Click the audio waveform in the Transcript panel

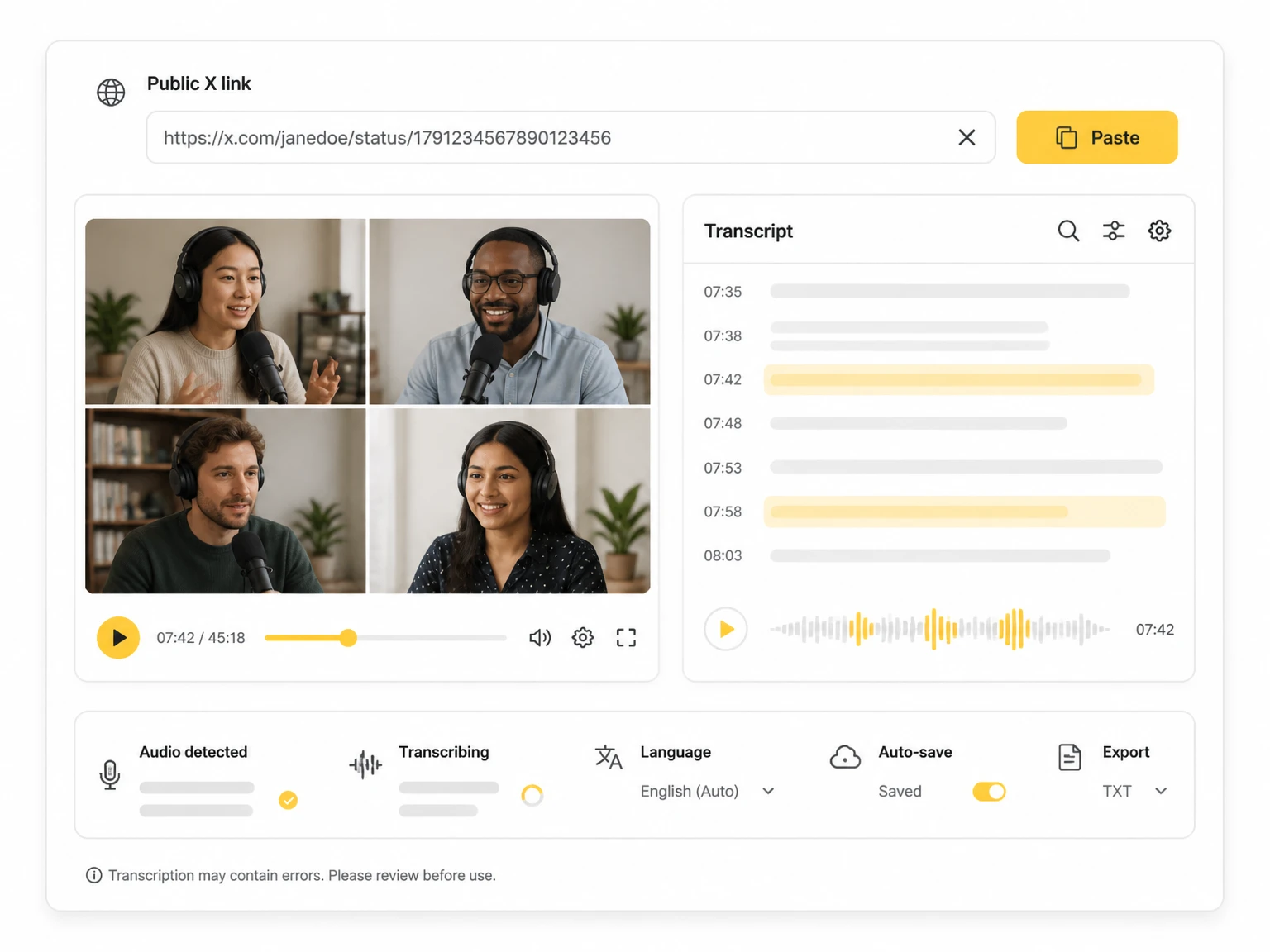[940, 629]
